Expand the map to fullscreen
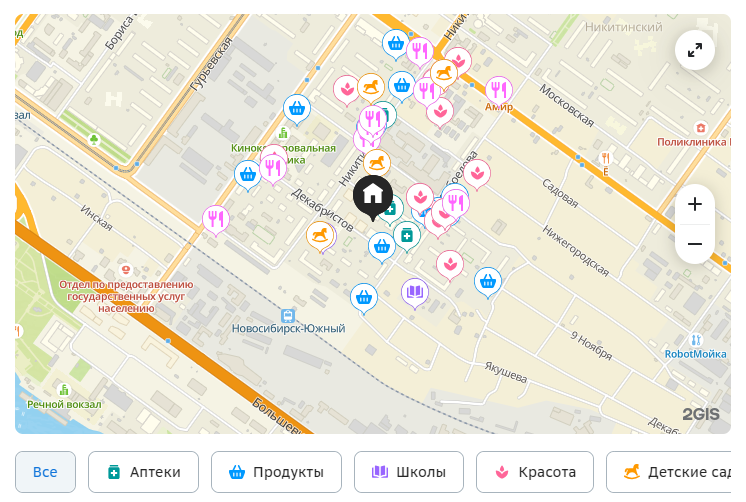The width and height of the screenshot is (746, 502). 695,50
